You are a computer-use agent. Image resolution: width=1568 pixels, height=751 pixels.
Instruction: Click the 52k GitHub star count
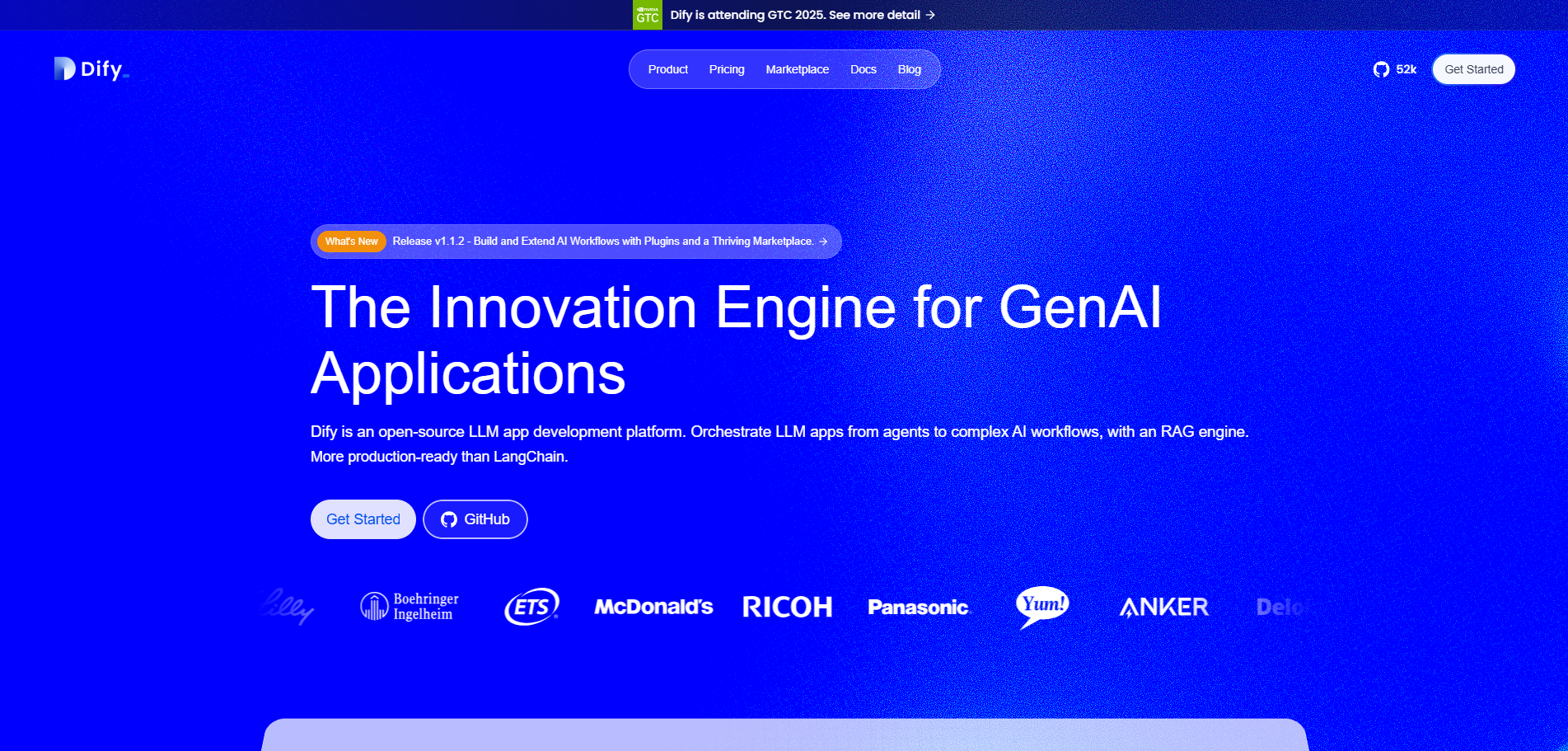click(x=1406, y=69)
